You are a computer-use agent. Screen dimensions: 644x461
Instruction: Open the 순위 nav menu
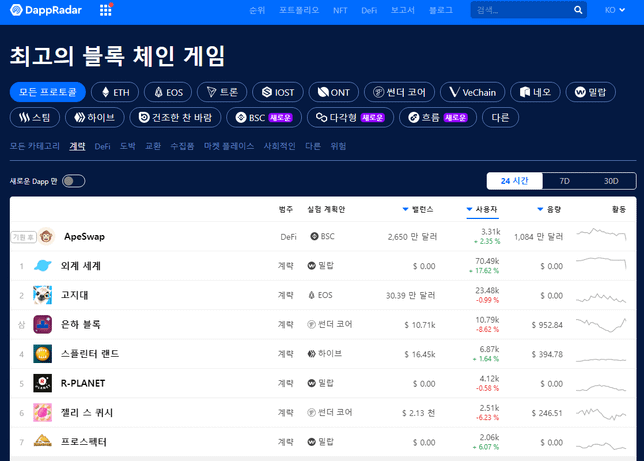point(257,10)
